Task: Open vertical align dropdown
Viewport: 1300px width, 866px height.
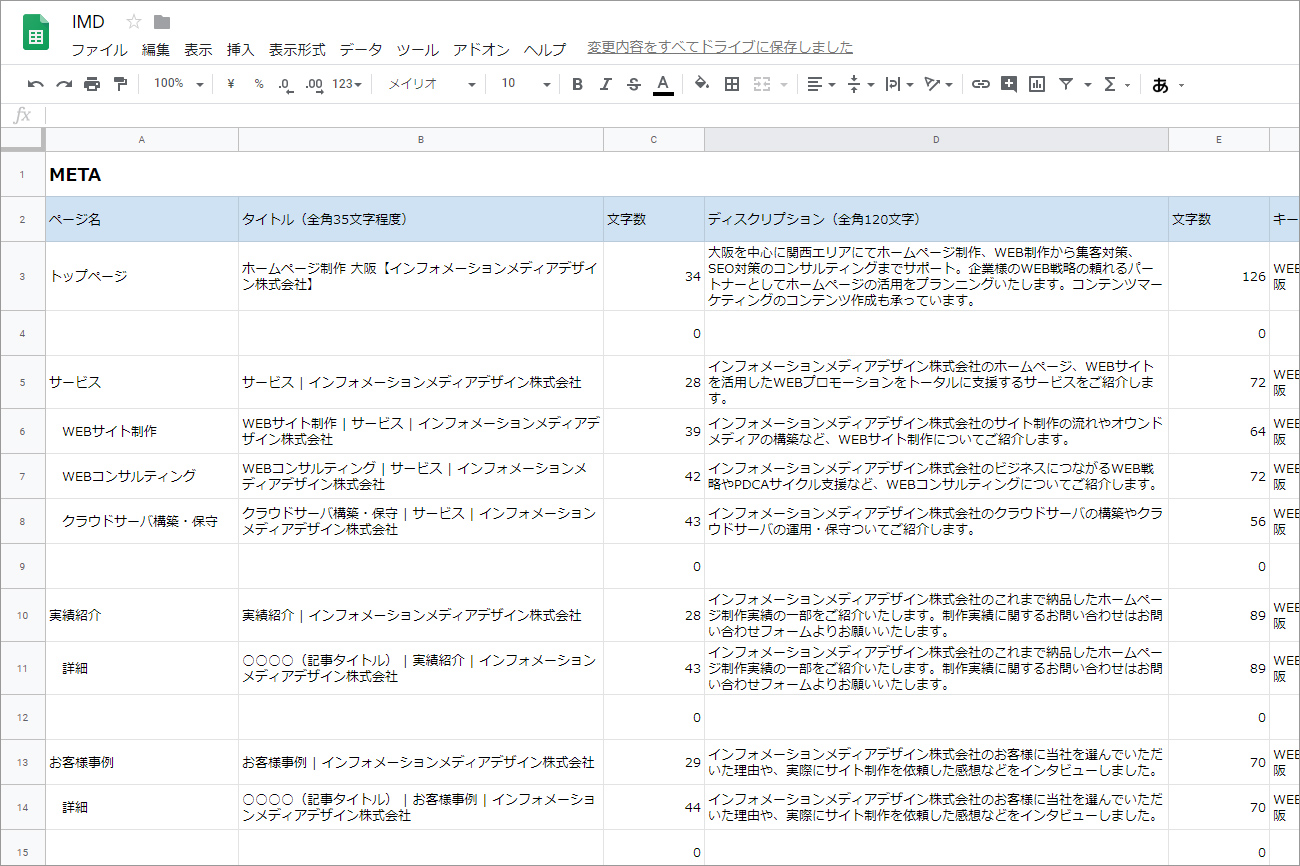Action: point(860,84)
